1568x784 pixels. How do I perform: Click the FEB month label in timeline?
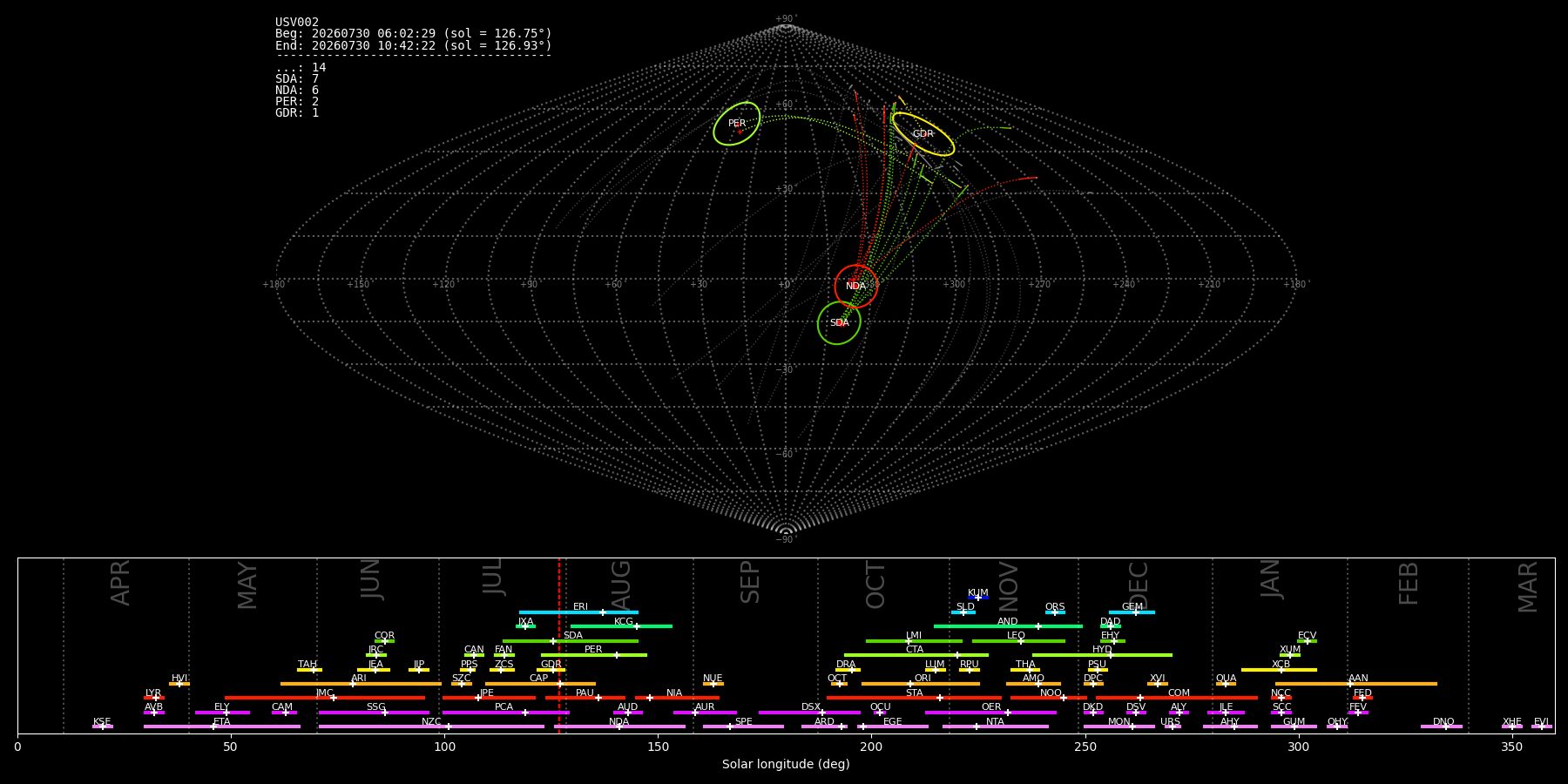point(1409,584)
